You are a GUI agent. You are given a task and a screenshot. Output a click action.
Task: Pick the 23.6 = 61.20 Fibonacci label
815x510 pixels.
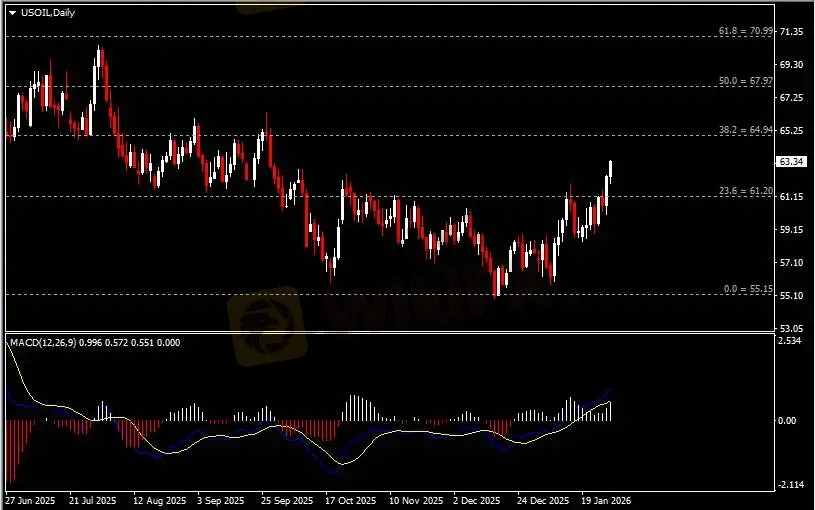(x=746, y=191)
